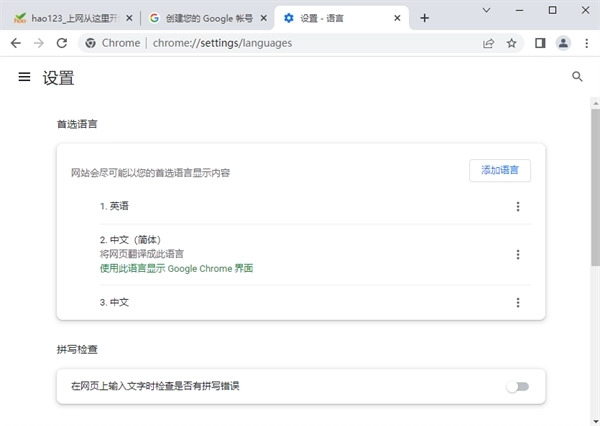
Task: Open more actions for 中文（简体）language
Action: [517, 254]
